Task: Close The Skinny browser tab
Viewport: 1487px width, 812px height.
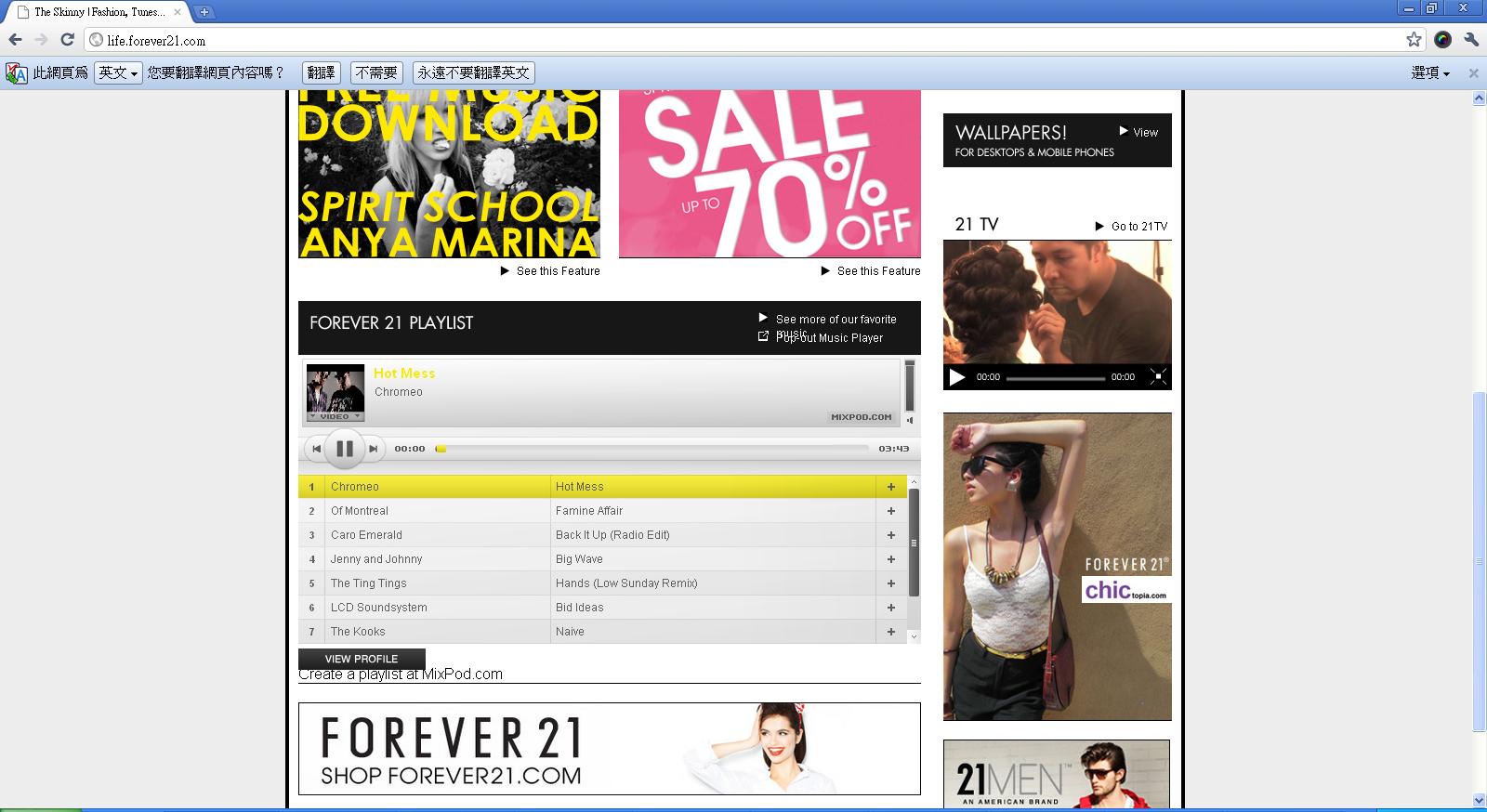Action: pos(178,12)
